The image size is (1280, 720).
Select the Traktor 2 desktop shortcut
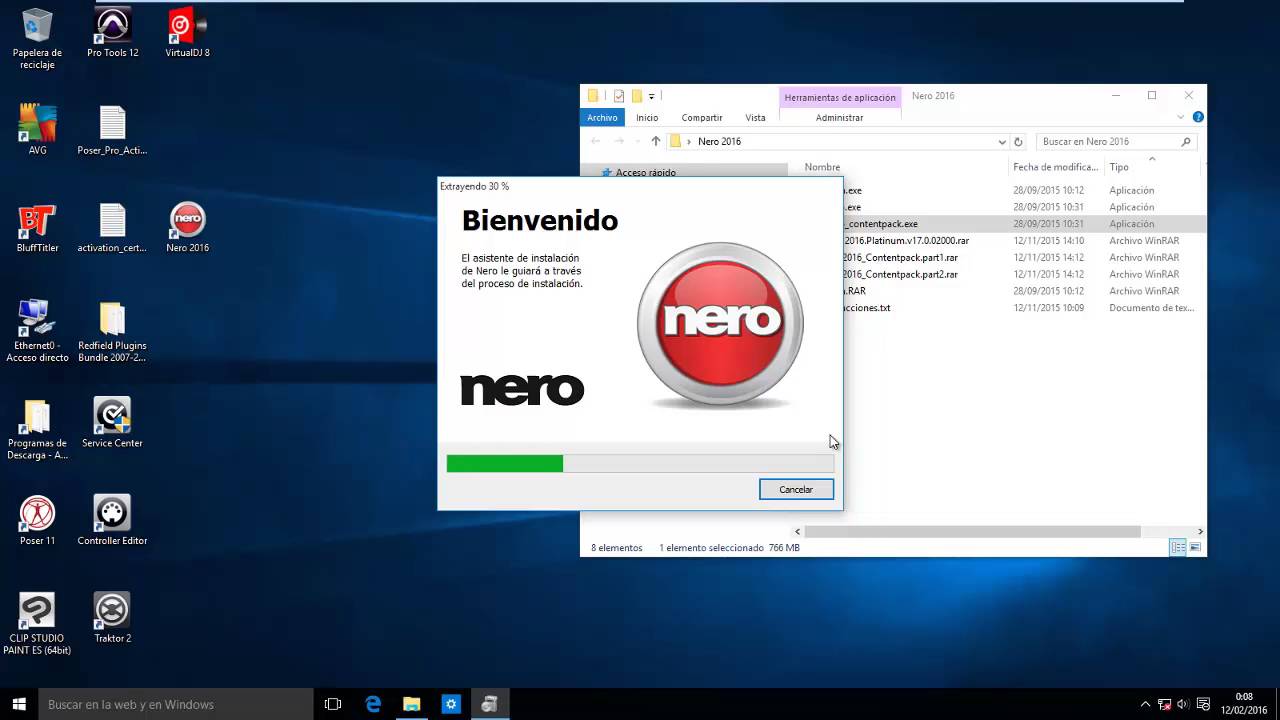pos(112,618)
